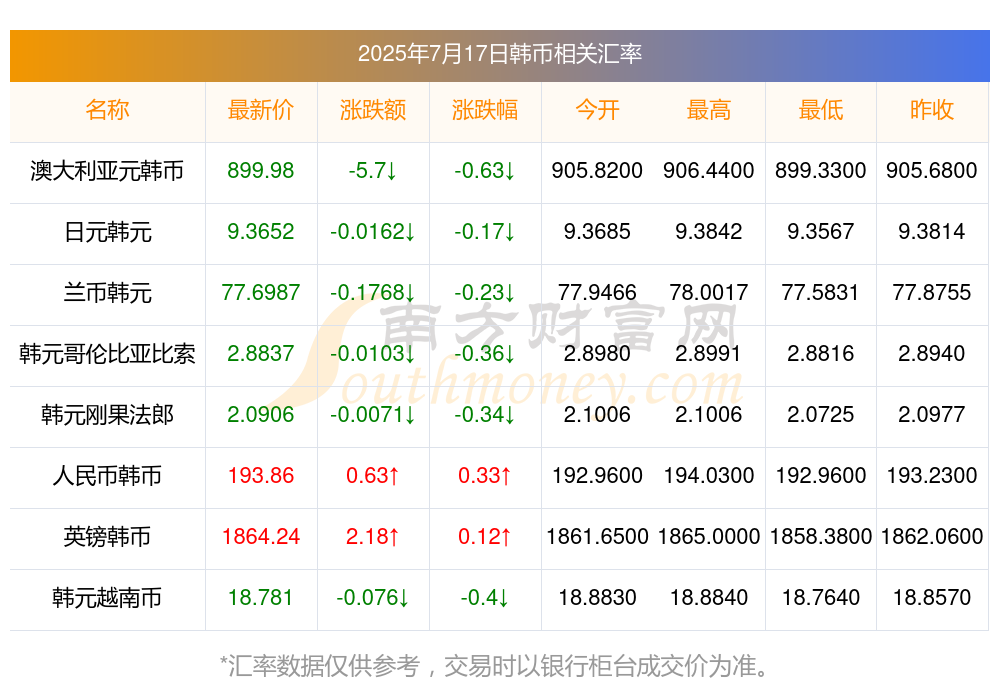Select previous close 2.0977
The image size is (1000, 698).
tap(932, 415)
